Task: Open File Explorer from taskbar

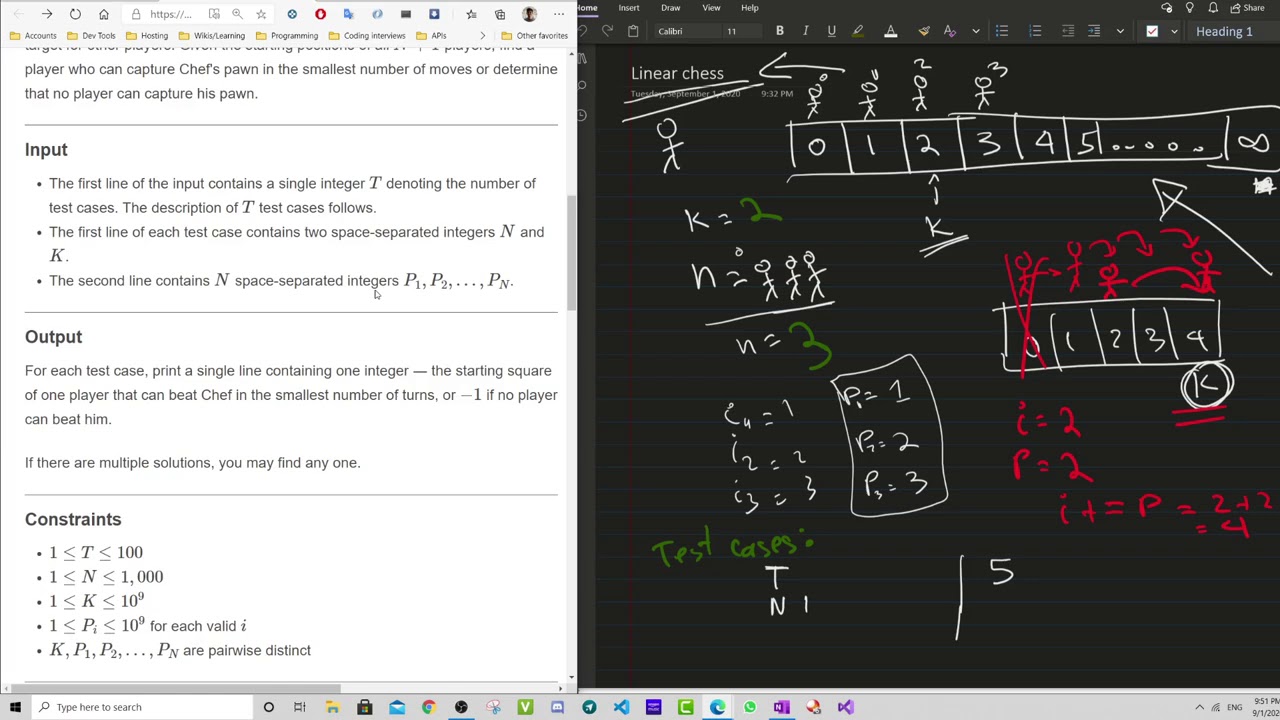Action: coord(332,707)
